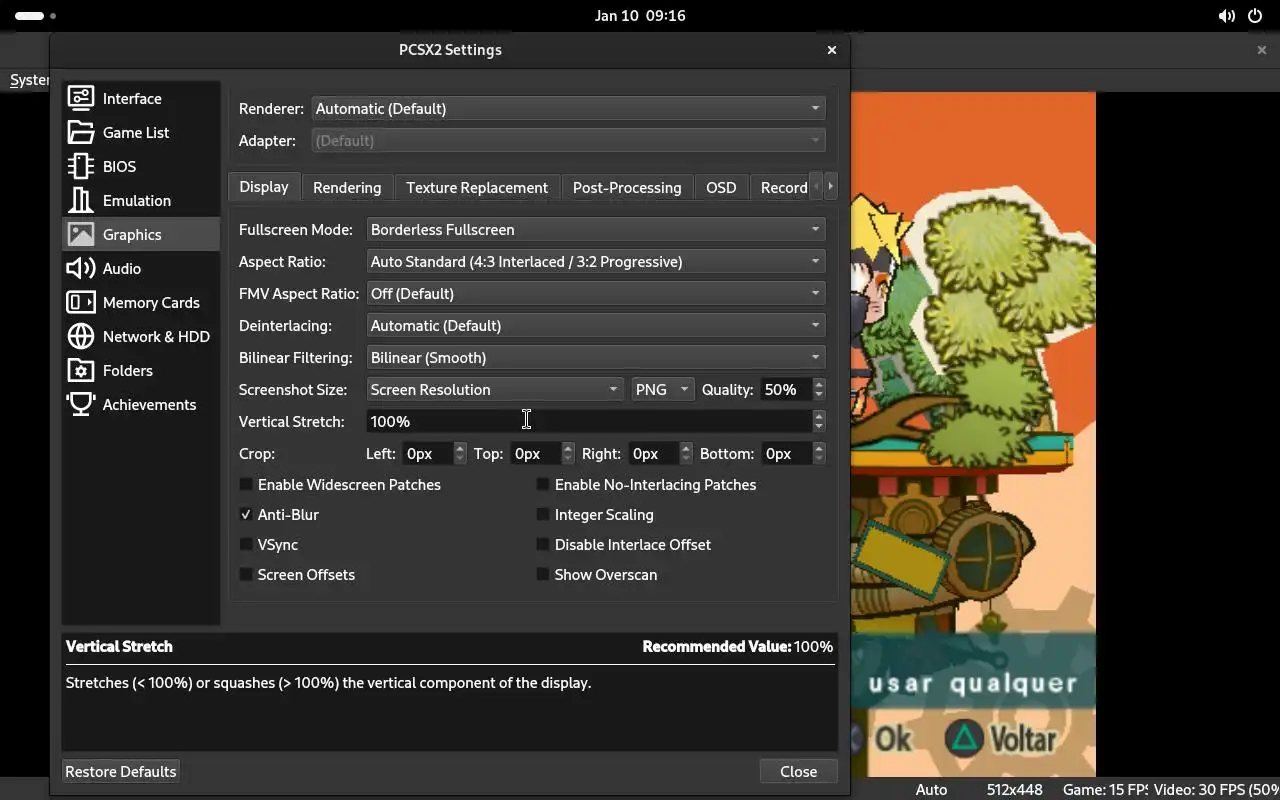Open the Audio speaker icon
This screenshot has width=1280, height=800.
81,268
